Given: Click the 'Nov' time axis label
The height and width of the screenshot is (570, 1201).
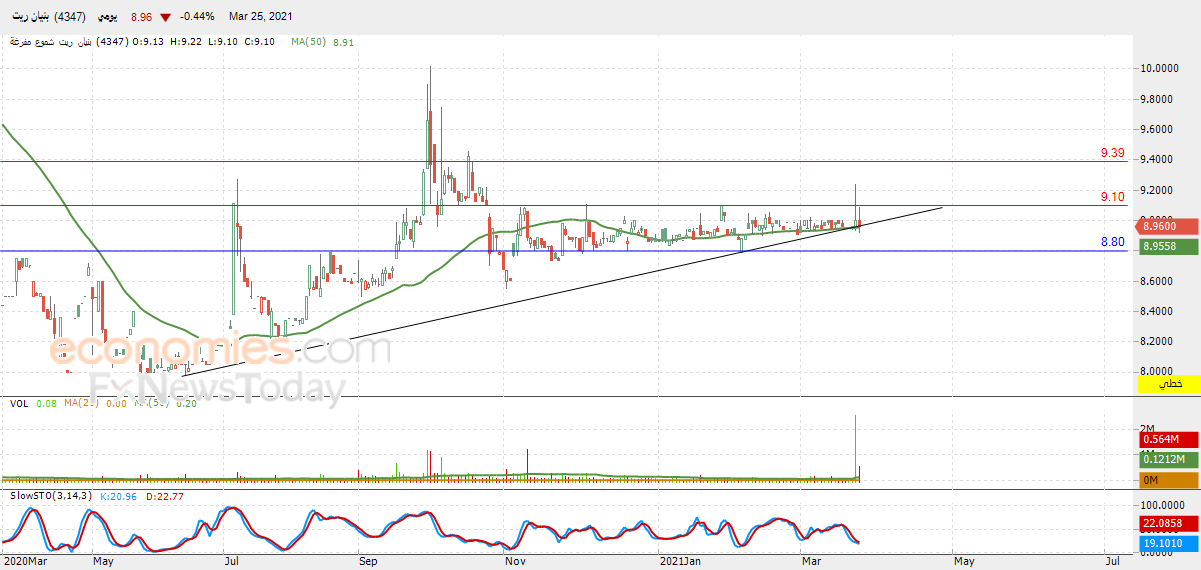Looking at the screenshot, I should click(x=516, y=562).
